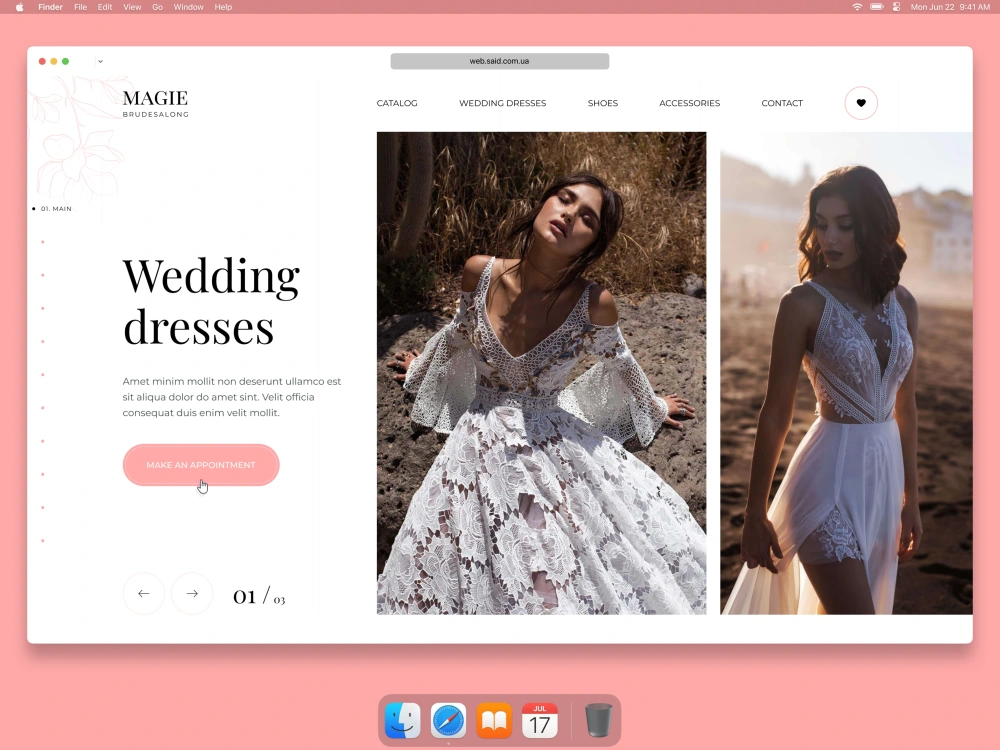Image resolution: width=1000 pixels, height=750 pixels.
Task: Open the Go menu
Action: point(158,7)
